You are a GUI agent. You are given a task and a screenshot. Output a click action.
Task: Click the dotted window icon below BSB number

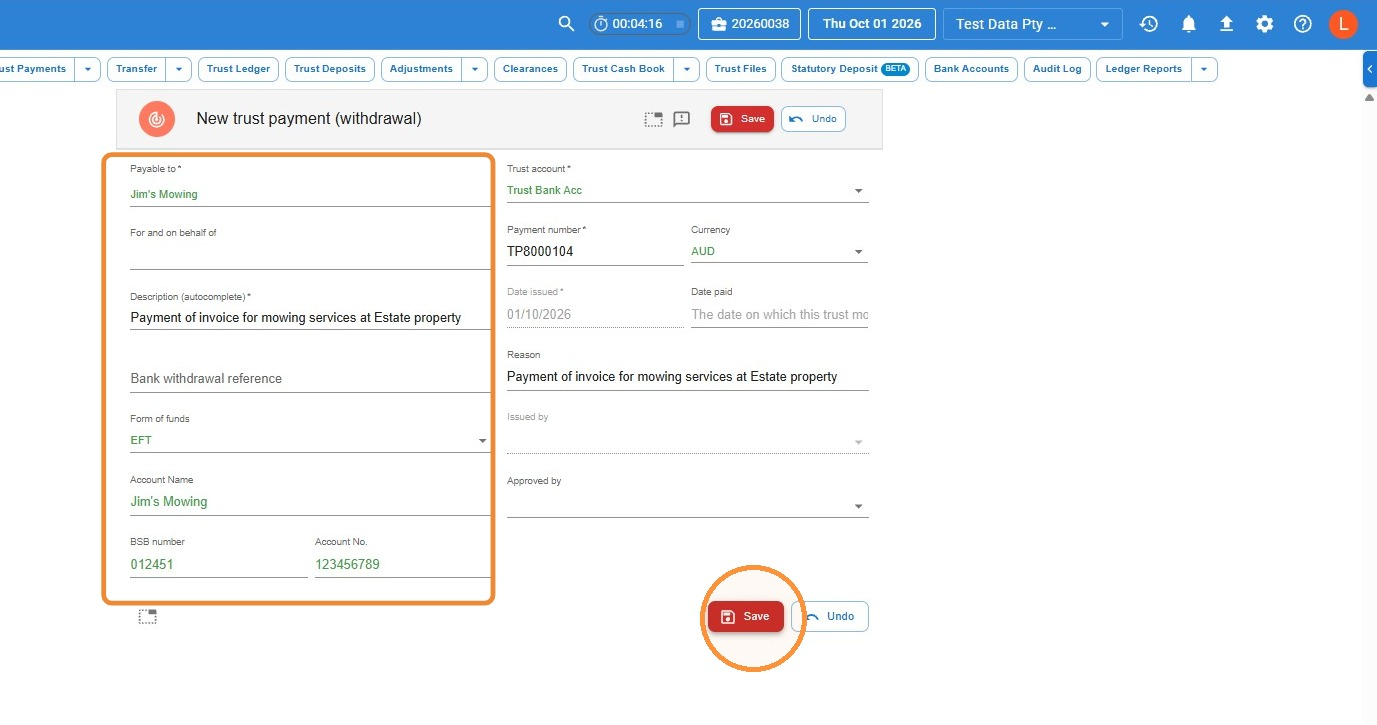148,617
